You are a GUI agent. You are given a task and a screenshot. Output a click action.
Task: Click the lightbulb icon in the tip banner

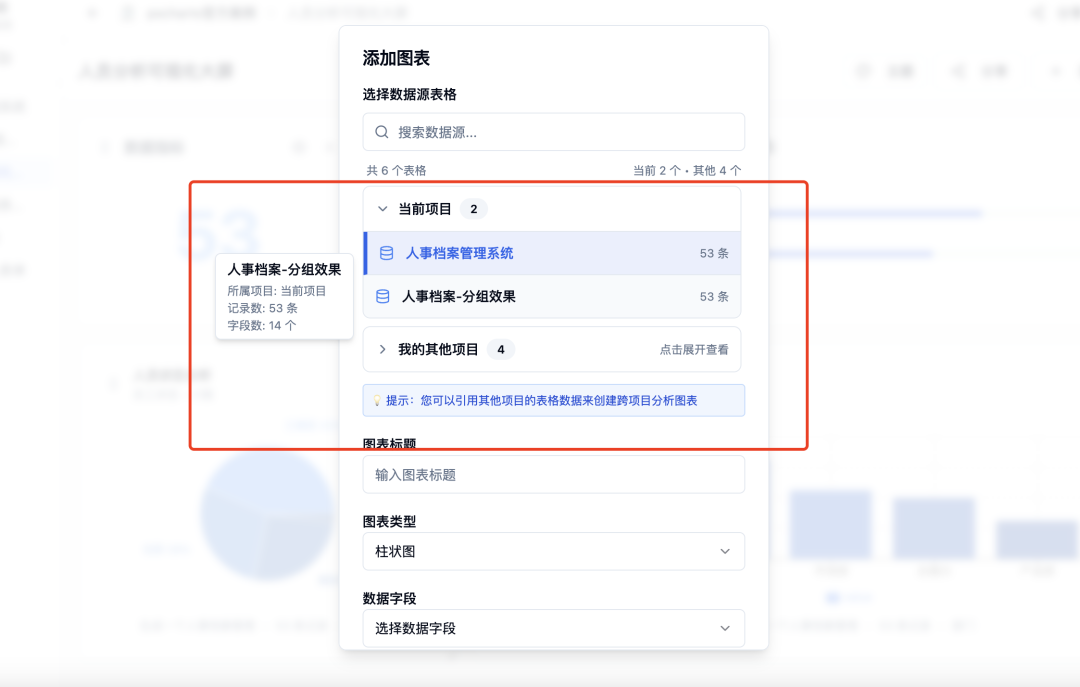(376, 400)
